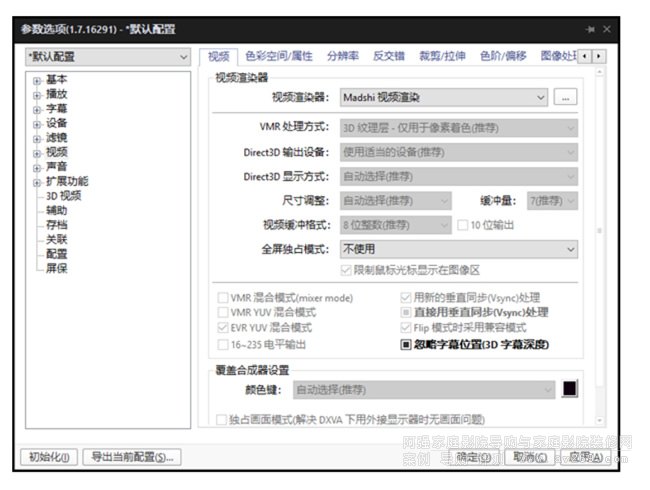Click the black 颜色键 color swatch

click(x=569, y=389)
